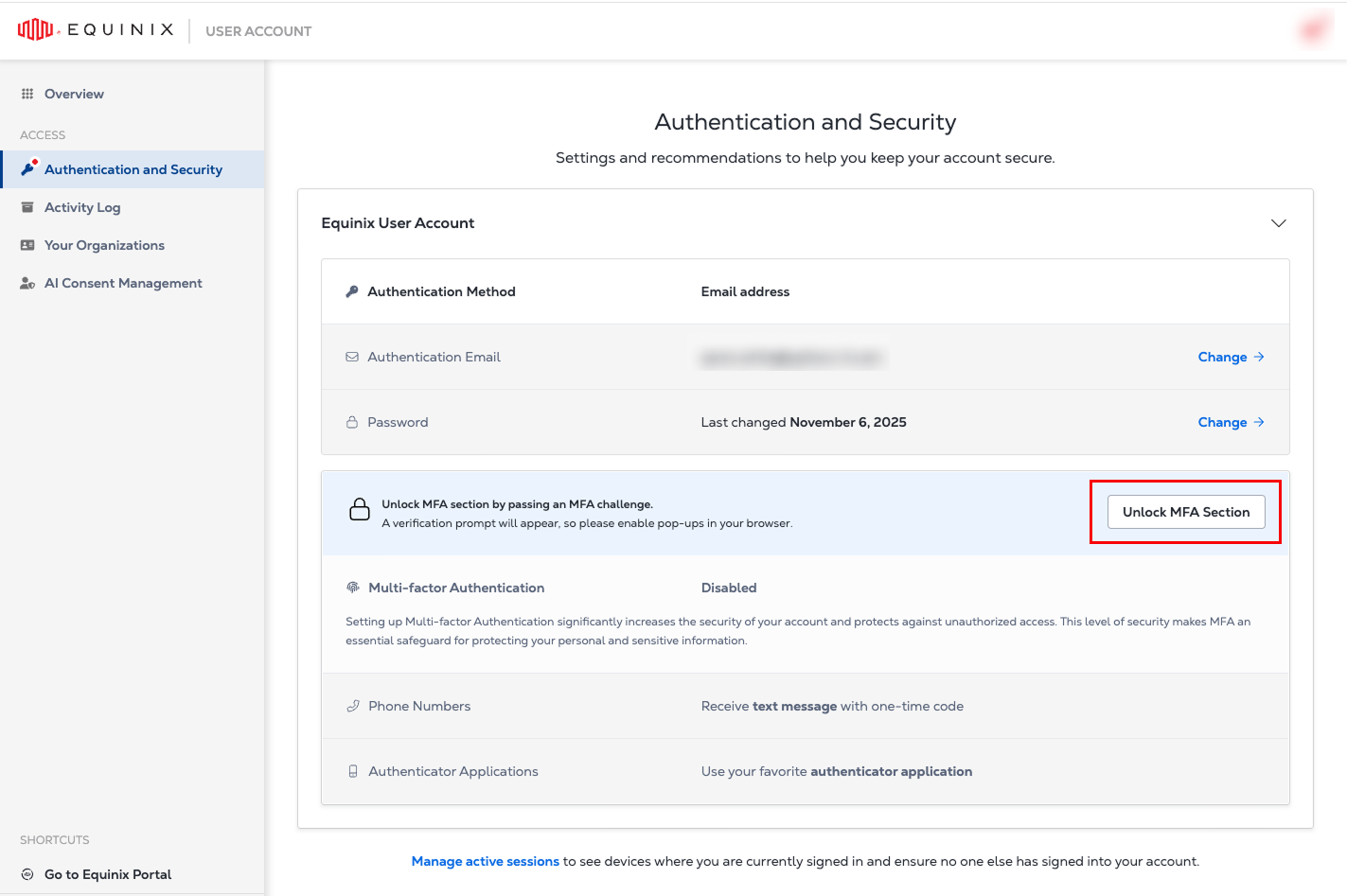The image size is (1347, 896).
Task: Click the lock icon beside Password
Action: 352,422
